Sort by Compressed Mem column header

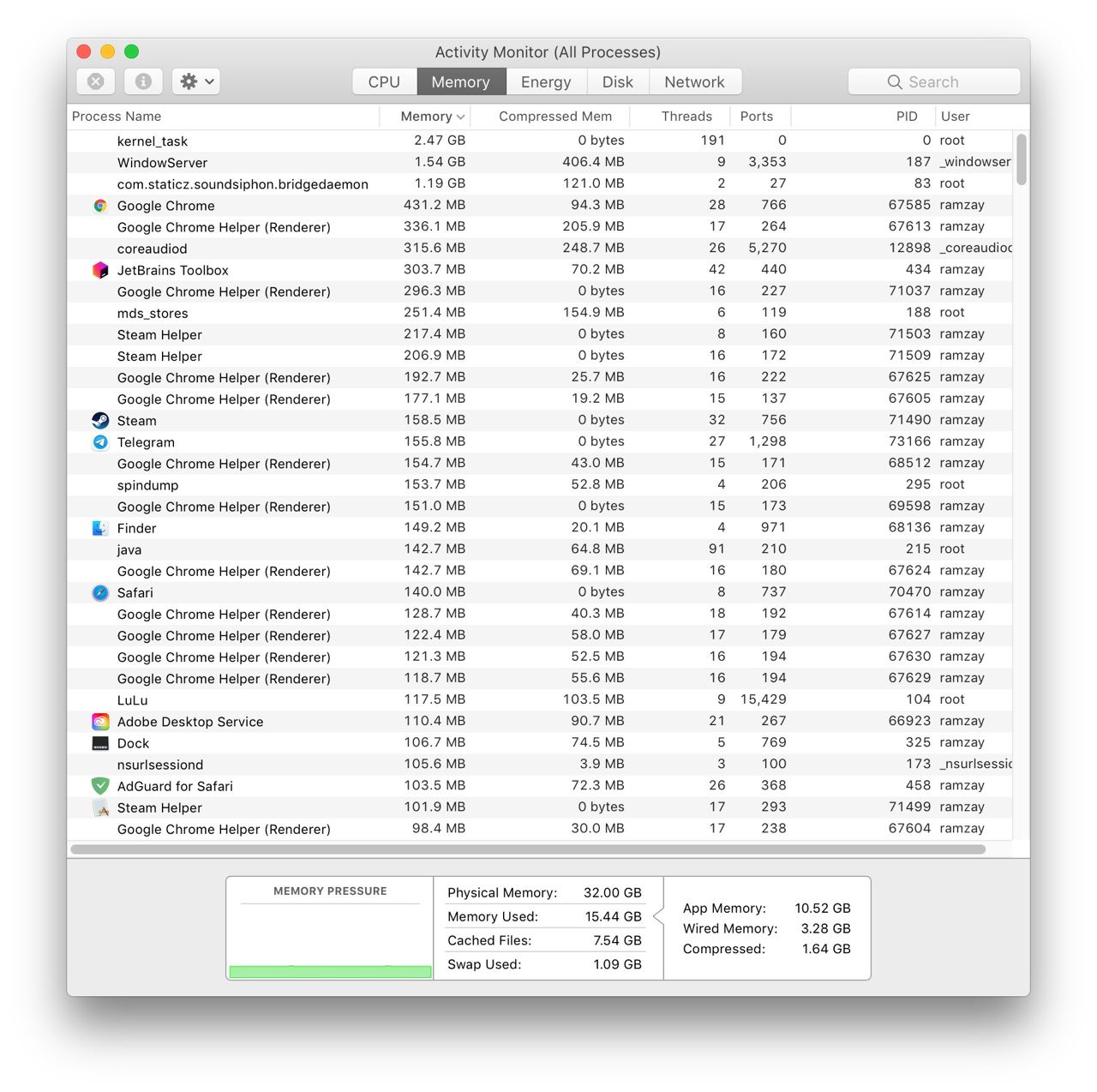click(x=550, y=117)
